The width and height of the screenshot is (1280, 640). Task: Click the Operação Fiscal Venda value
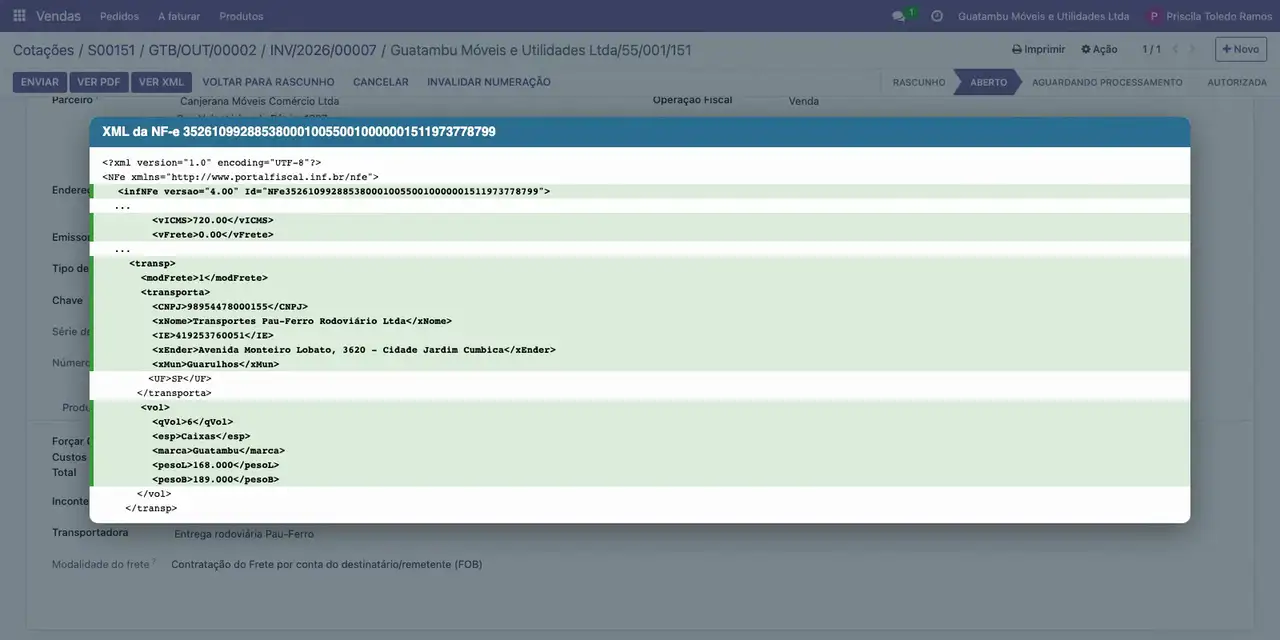(x=803, y=101)
